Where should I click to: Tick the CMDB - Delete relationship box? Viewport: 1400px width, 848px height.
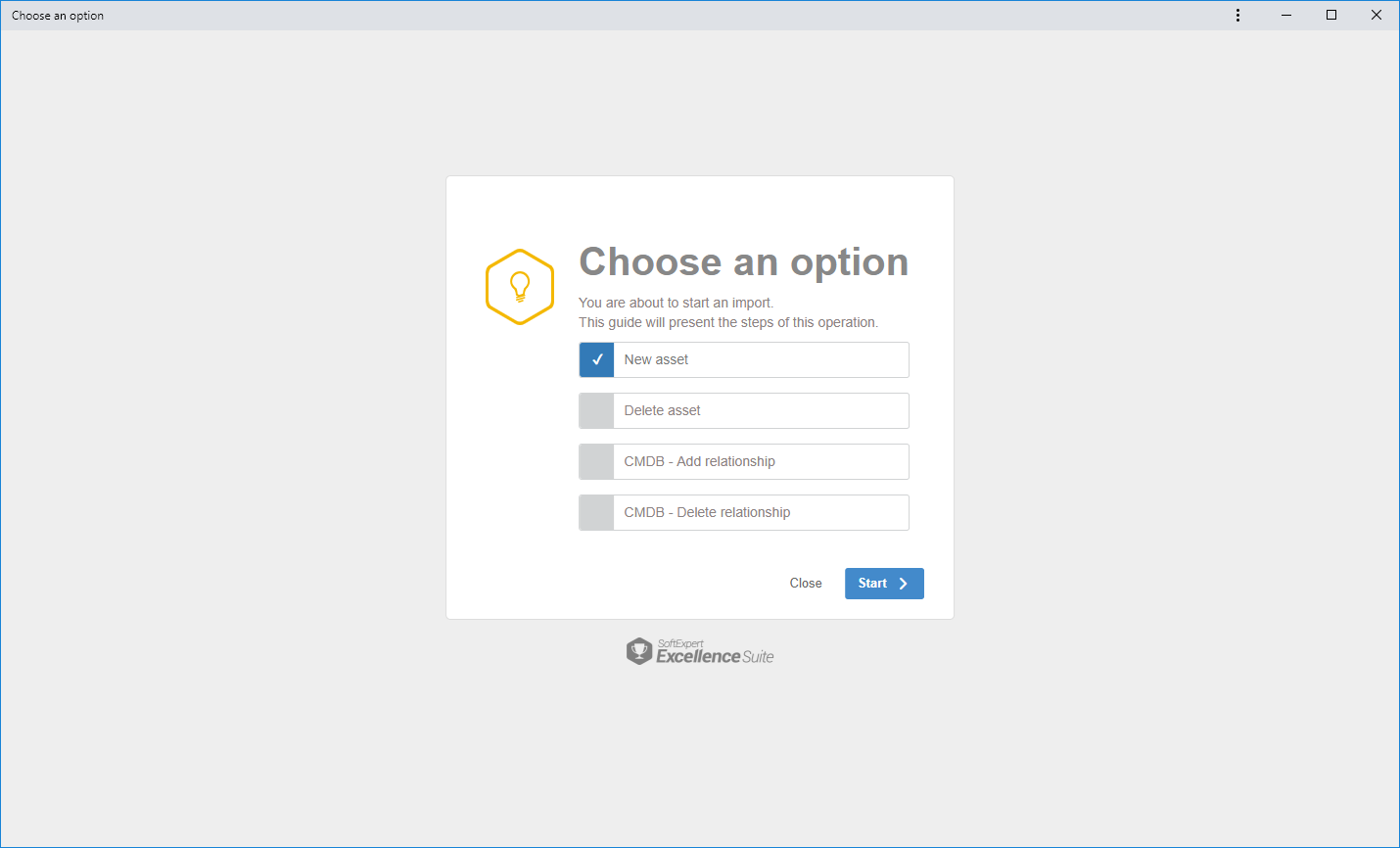pos(596,512)
